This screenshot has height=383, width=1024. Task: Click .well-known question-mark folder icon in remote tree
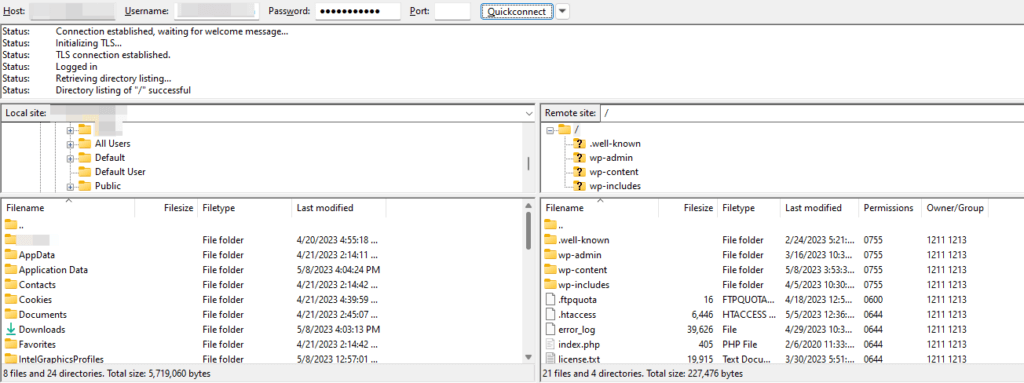click(x=579, y=144)
